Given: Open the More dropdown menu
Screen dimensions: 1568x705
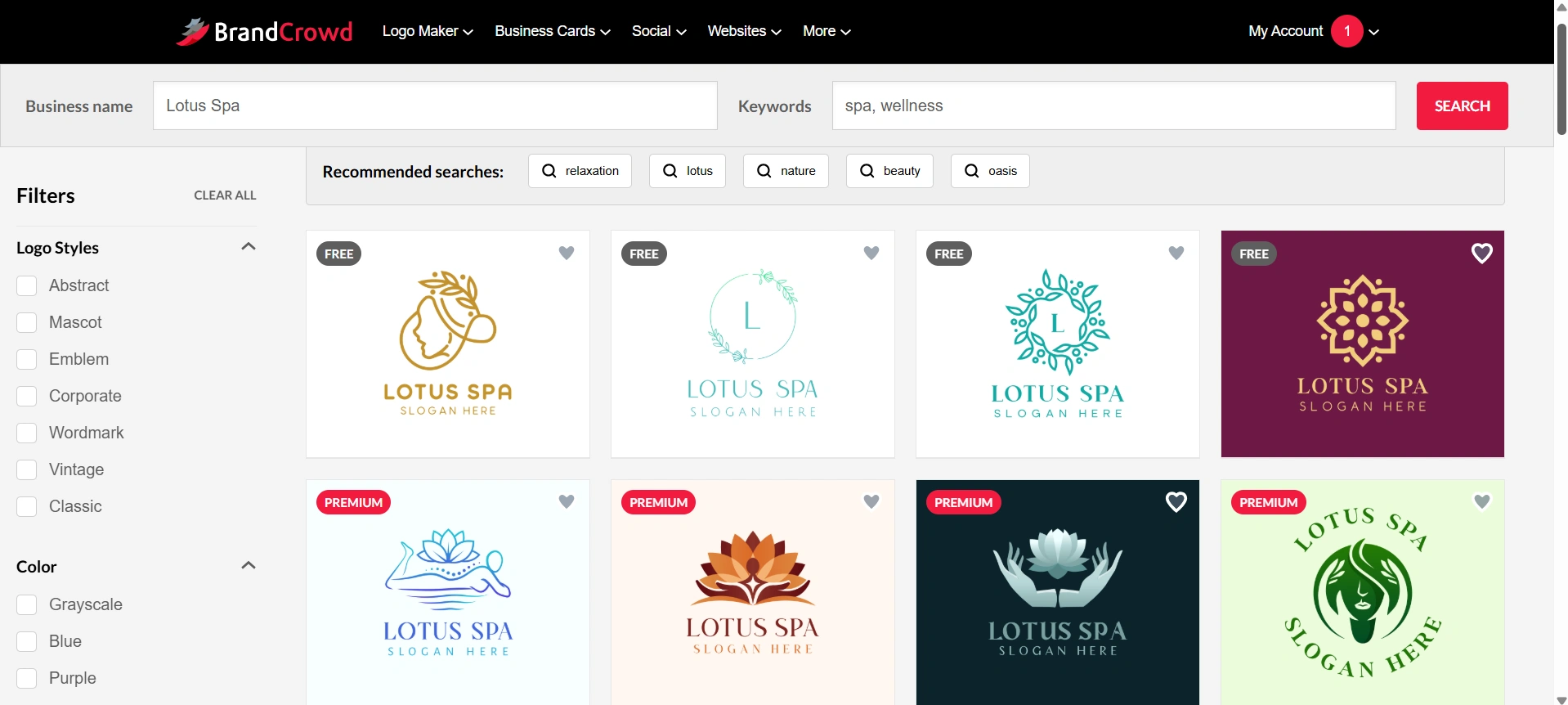Looking at the screenshot, I should tap(827, 31).
